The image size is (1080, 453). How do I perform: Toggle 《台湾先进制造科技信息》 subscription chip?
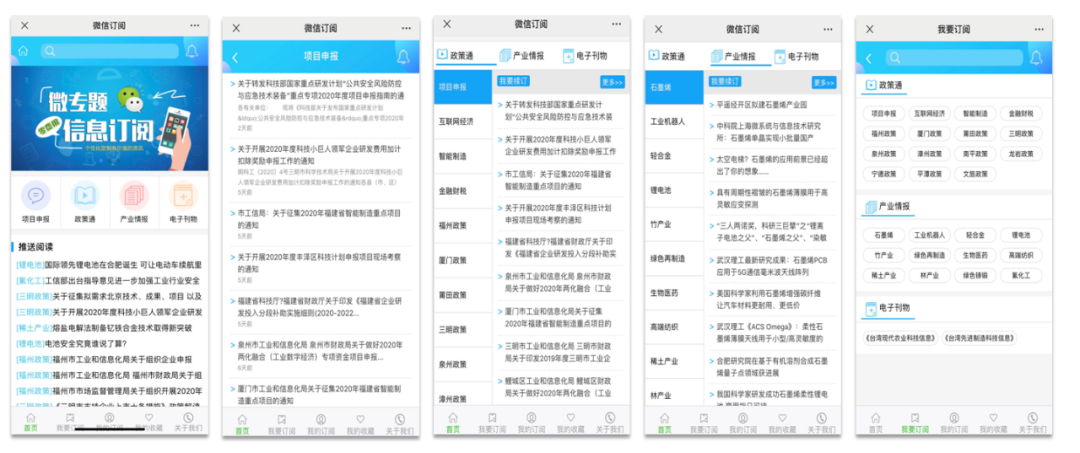click(x=979, y=338)
